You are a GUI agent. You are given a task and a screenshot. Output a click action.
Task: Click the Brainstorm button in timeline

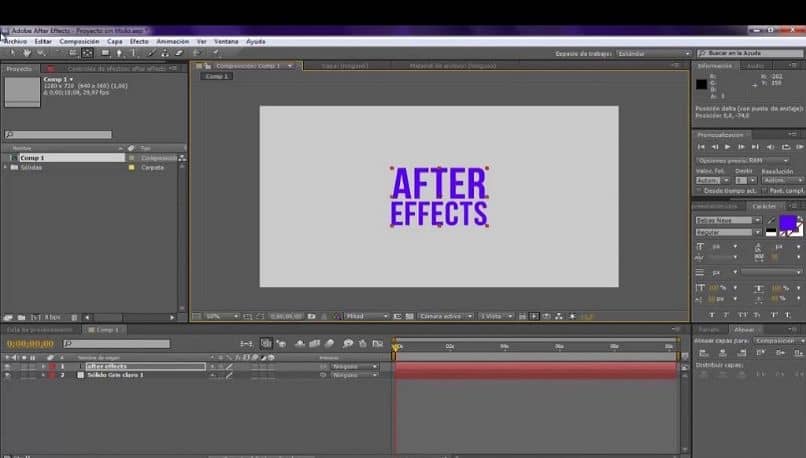(x=348, y=343)
